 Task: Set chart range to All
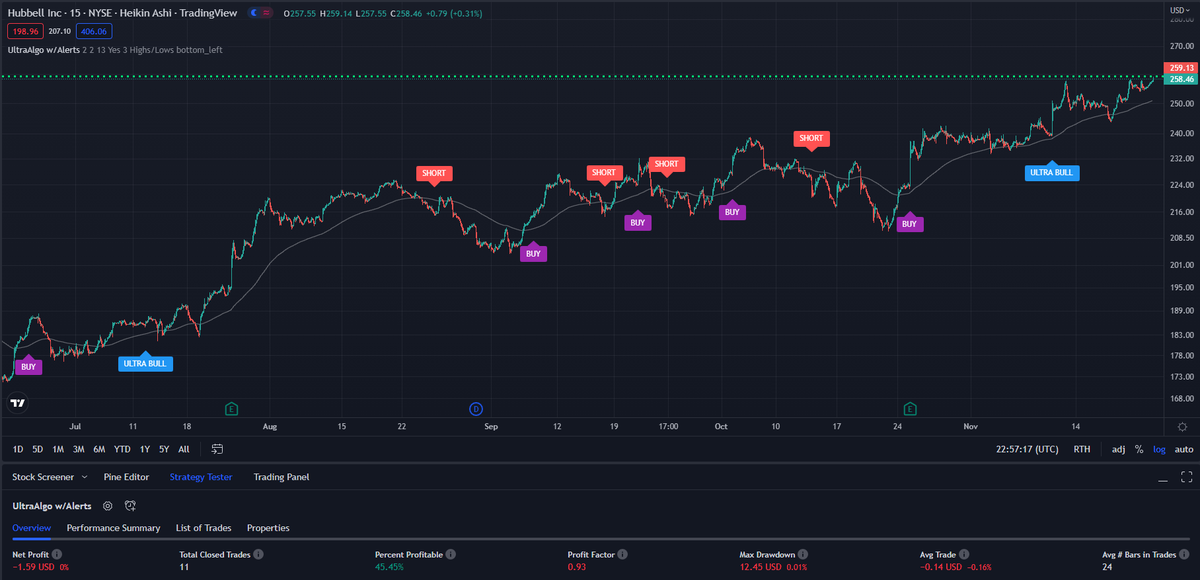tap(183, 449)
